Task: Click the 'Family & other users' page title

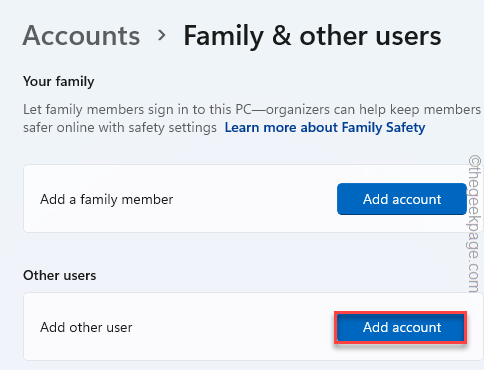Action: click(312, 36)
